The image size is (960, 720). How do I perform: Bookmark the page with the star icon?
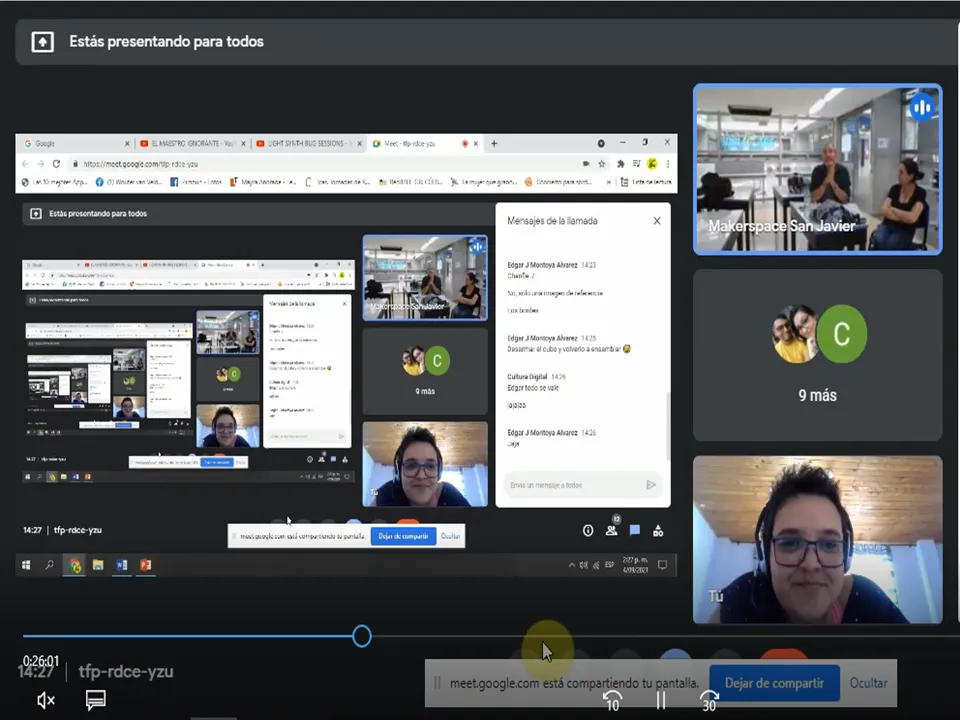(602, 163)
